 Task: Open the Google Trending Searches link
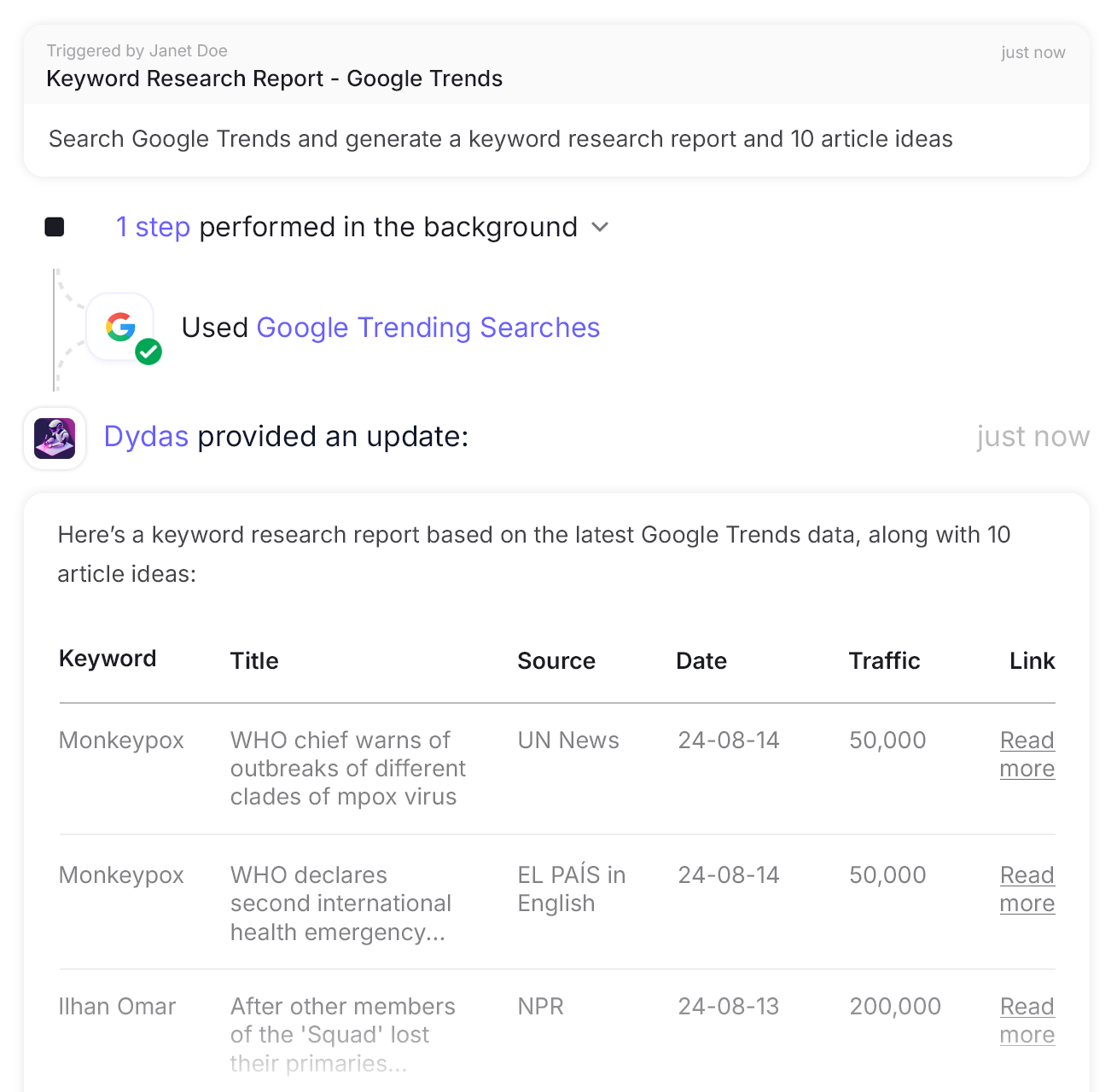(428, 328)
